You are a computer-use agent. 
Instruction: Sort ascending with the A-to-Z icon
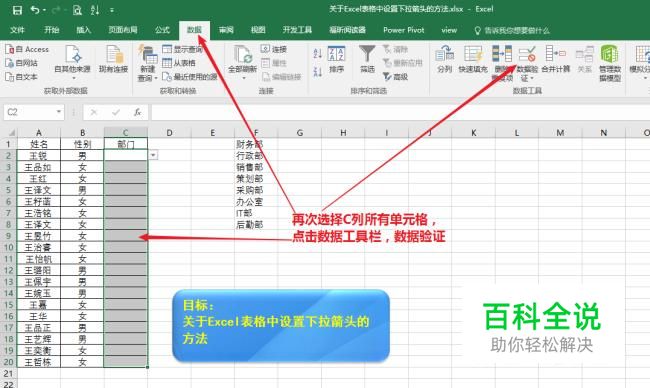pyautogui.click(x=318, y=53)
